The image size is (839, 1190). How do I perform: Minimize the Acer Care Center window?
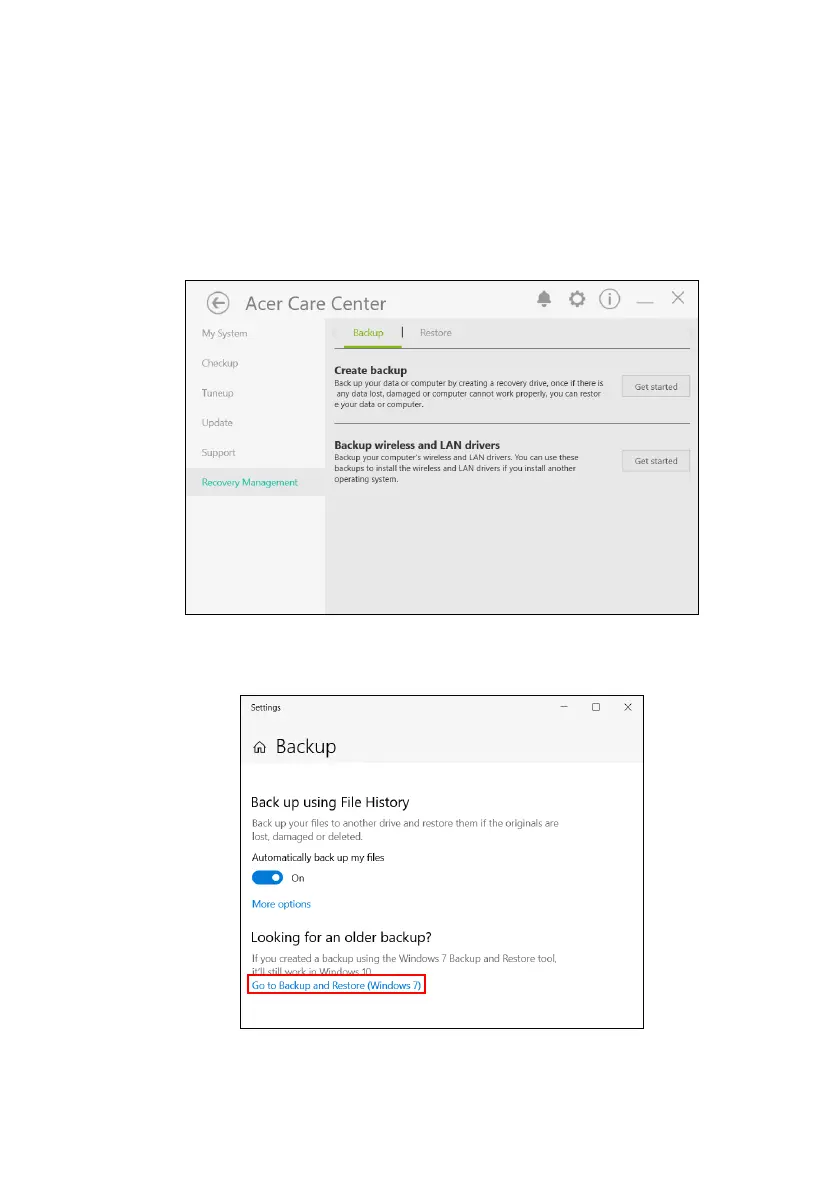click(645, 303)
